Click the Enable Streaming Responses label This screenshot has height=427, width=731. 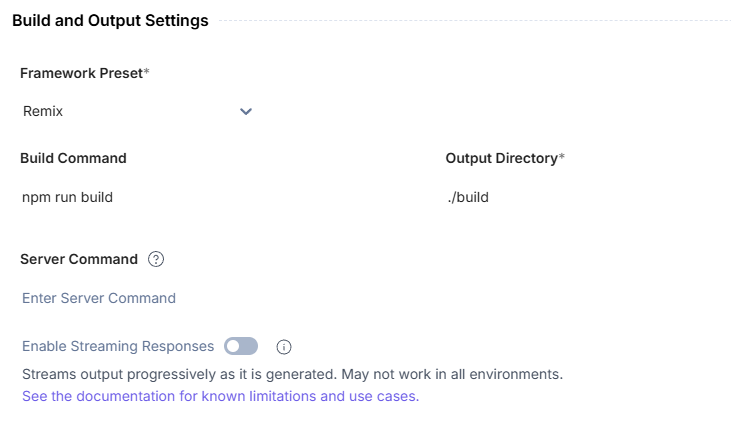point(118,346)
